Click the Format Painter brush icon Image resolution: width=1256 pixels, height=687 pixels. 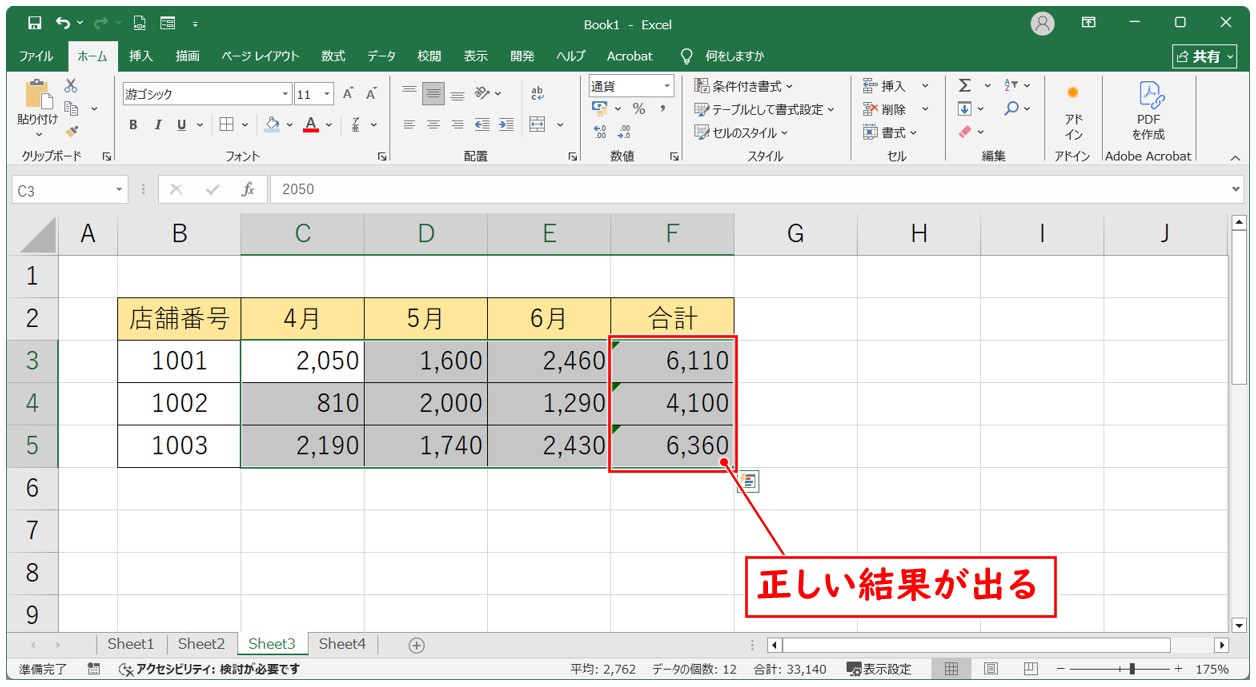[x=71, y=130]
